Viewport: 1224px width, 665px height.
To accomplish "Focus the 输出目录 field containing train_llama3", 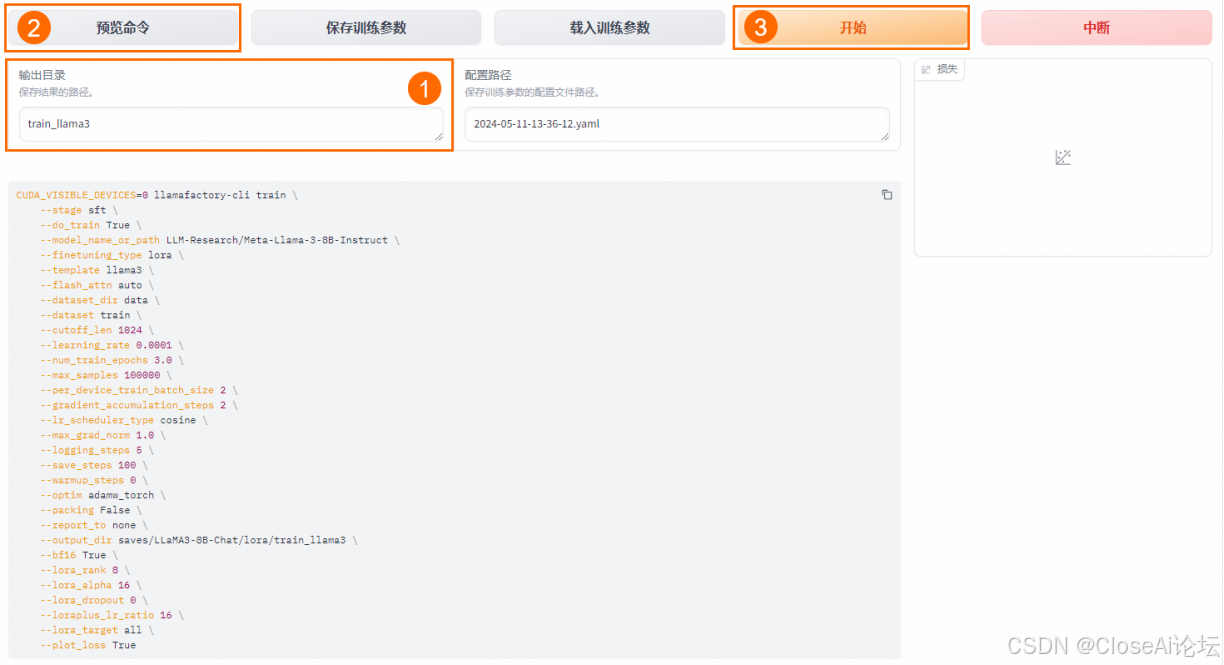I will click(231, 124).
